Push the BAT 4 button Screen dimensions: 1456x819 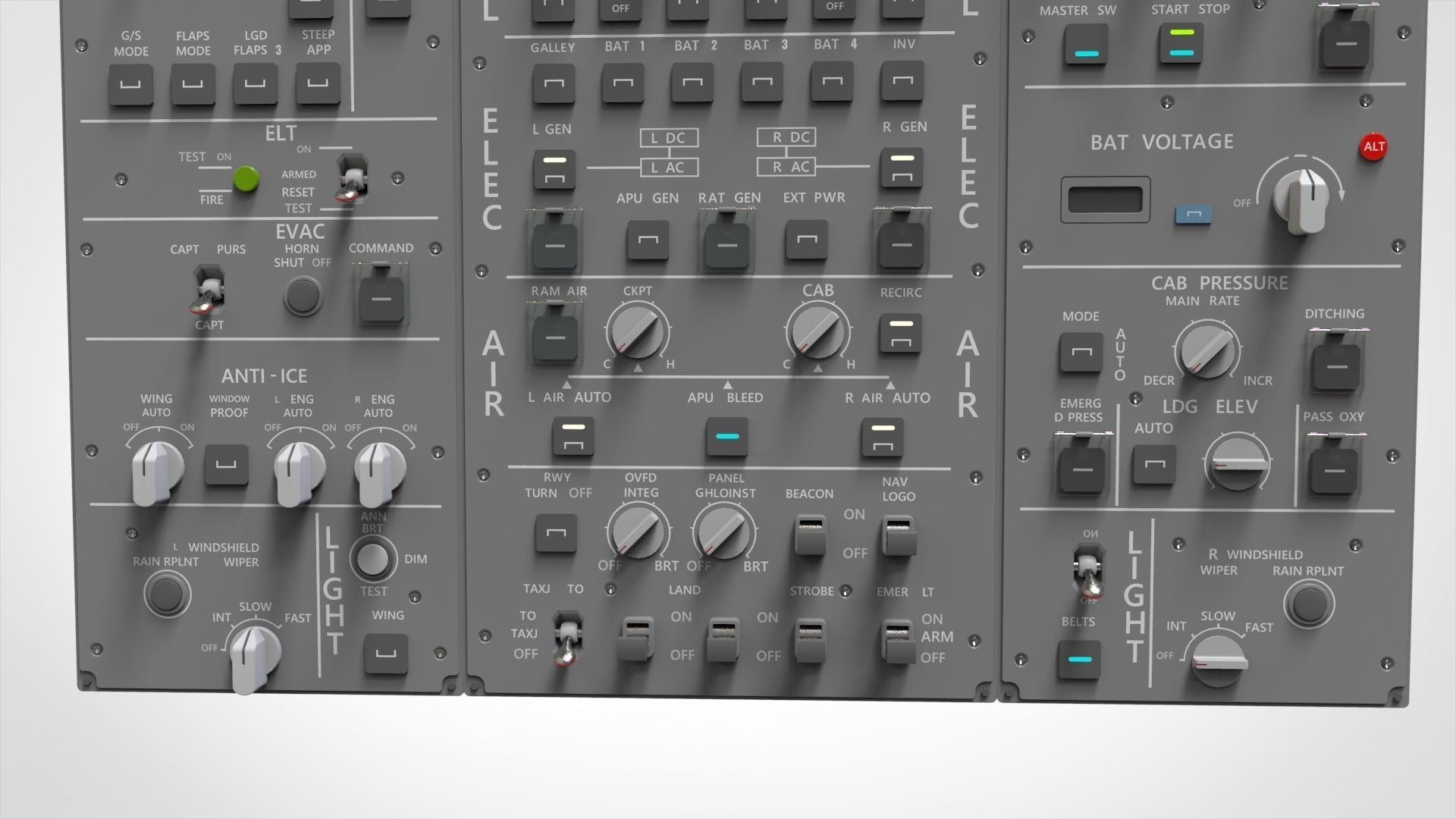[x=832, y=82]
